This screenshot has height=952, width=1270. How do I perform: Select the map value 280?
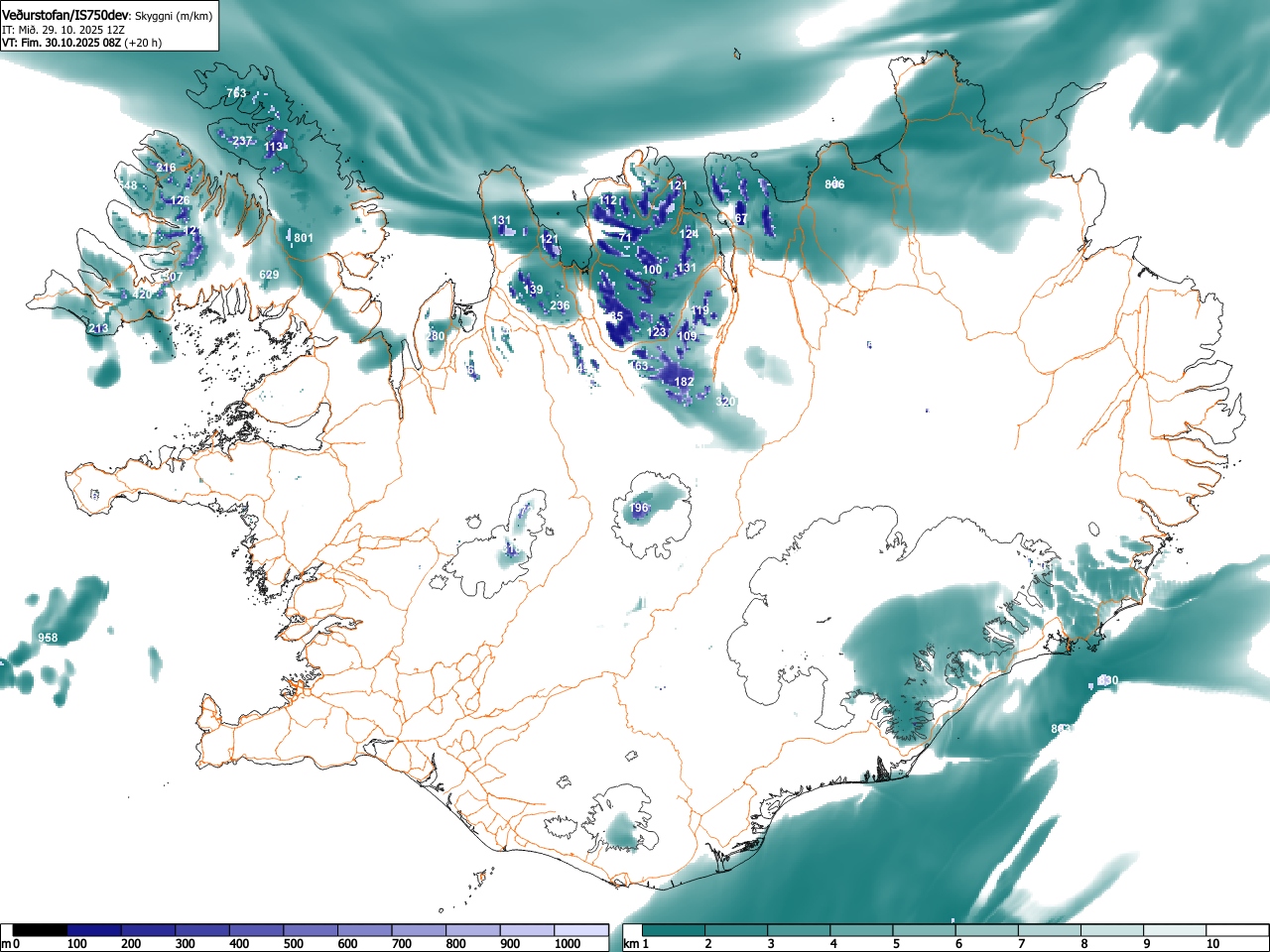(435, 336)
